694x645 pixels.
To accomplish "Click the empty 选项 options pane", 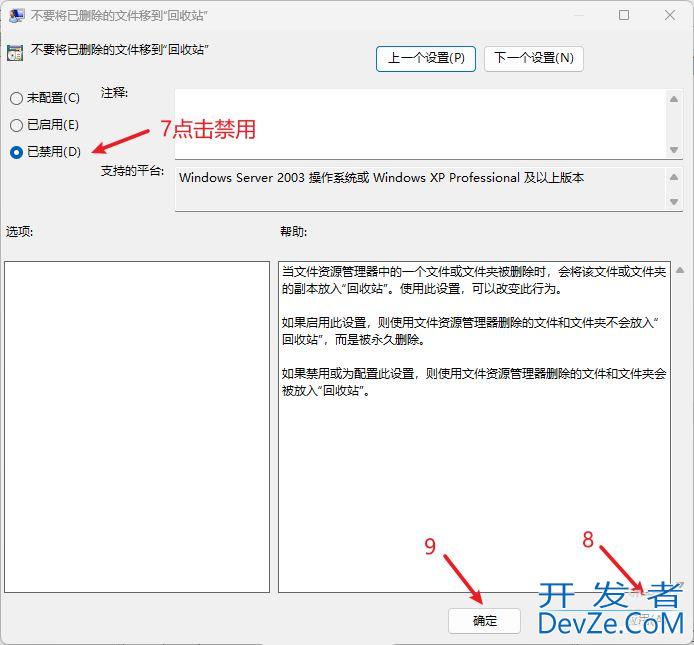I will (137, 427).
